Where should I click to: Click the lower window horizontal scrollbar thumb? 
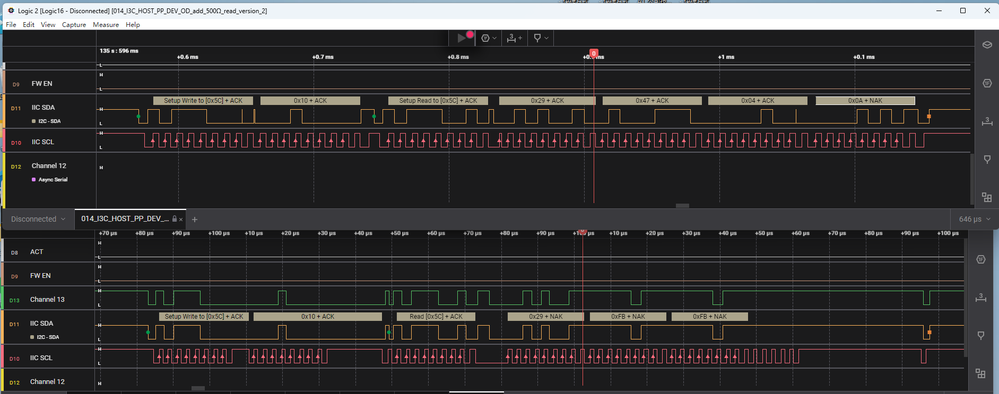(198, 388)
